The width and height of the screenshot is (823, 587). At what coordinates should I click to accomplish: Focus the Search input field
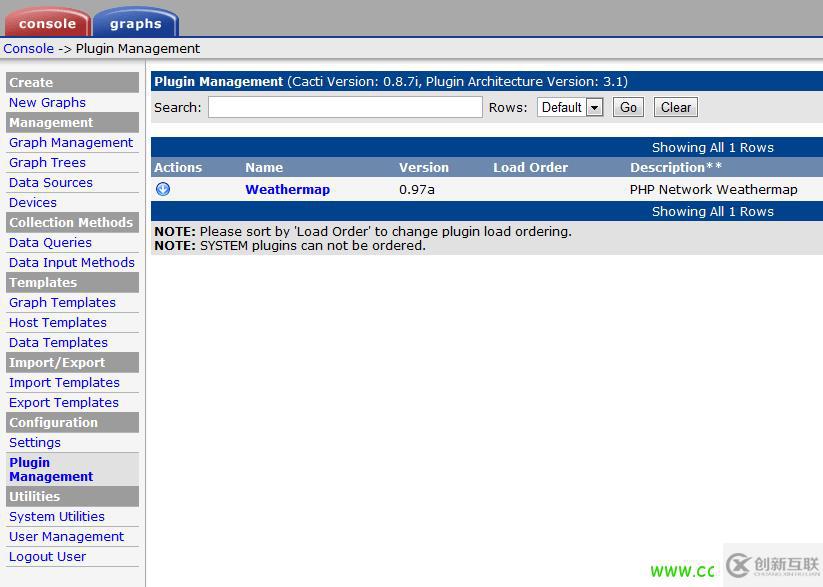tap(345, 107)
